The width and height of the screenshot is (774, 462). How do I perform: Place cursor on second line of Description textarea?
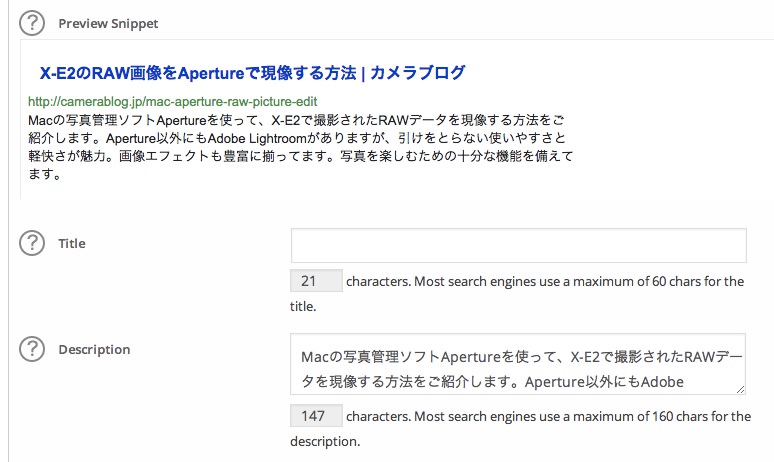[x=492, y=382]
